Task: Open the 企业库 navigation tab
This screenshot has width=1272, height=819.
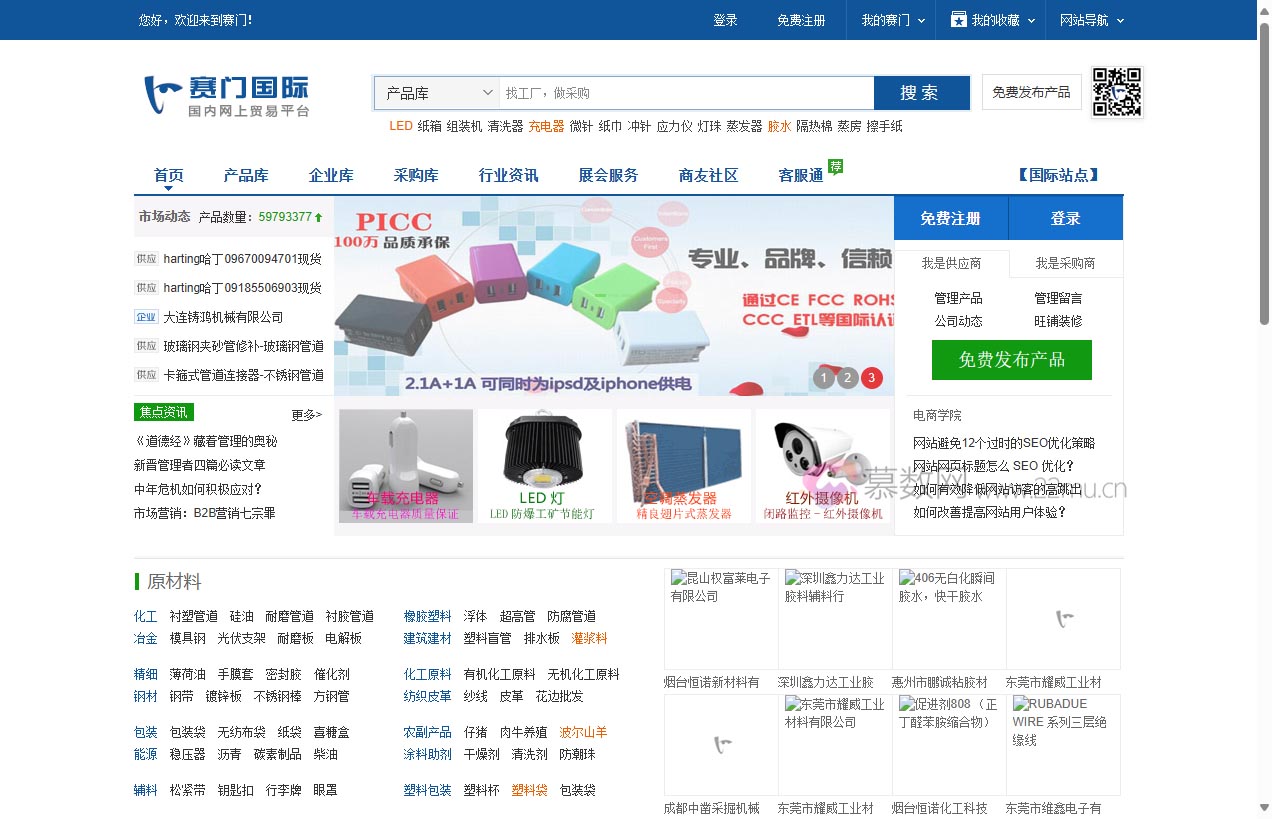Action: tap(331, 176)
